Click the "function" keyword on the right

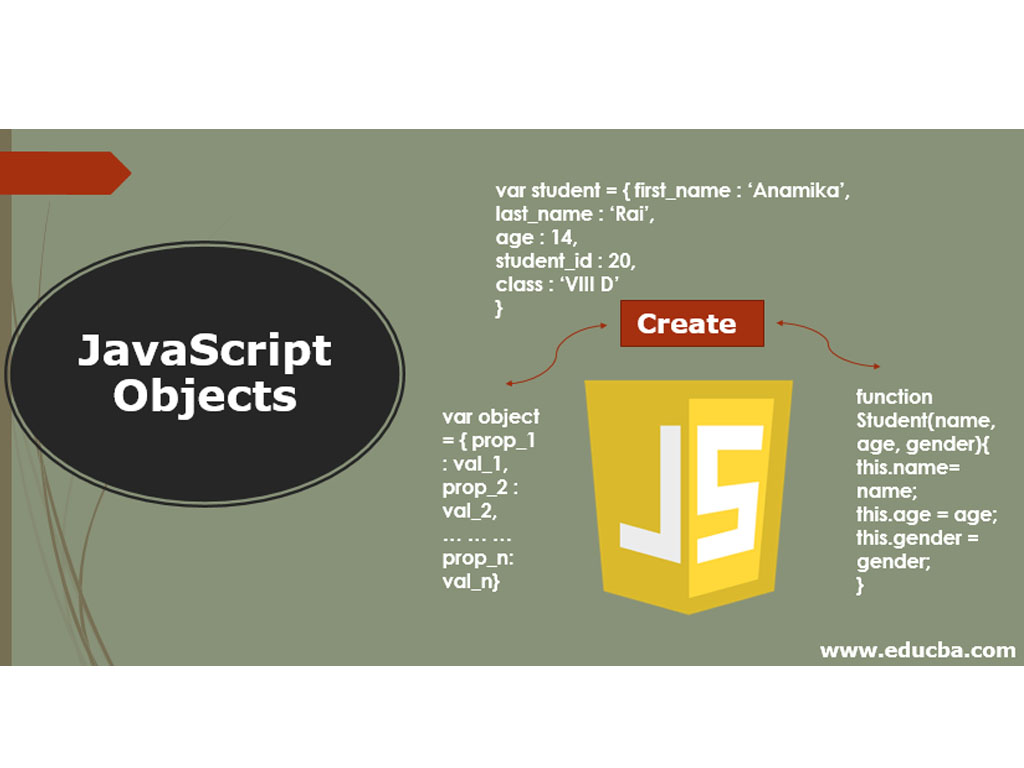click(894, 397)
